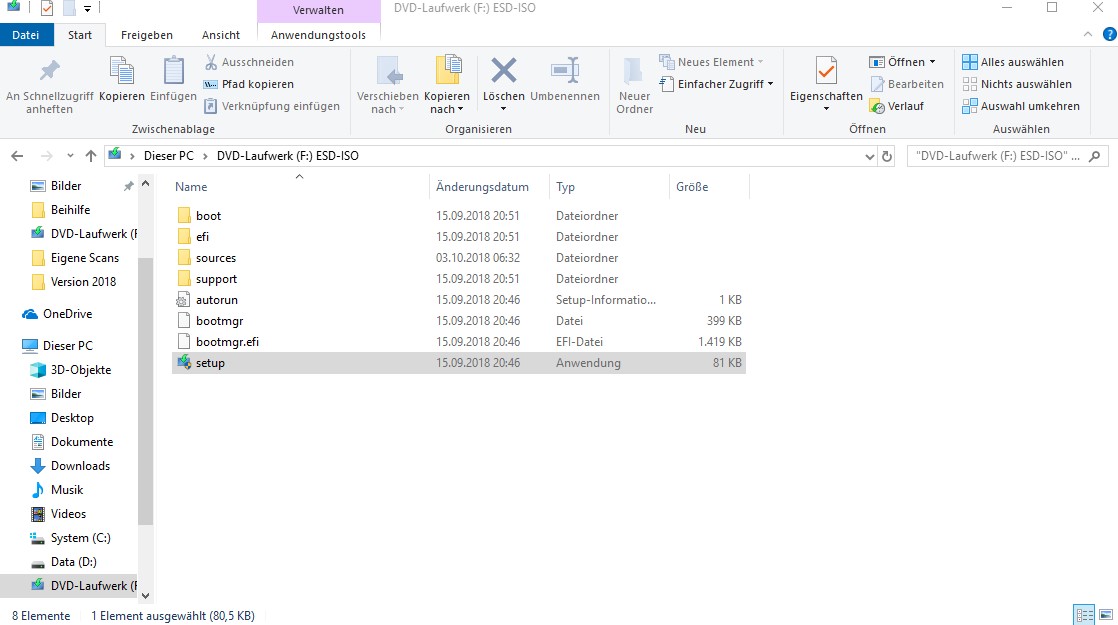This screenshot has height=625, width=1118.
Task: Expand address bar history dropdown
Action: 869,156
